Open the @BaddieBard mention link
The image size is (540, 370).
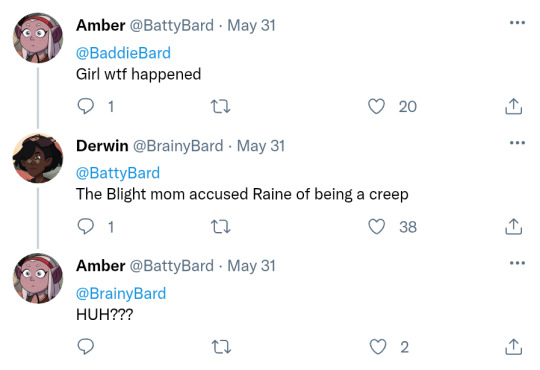tap(123, 53)
